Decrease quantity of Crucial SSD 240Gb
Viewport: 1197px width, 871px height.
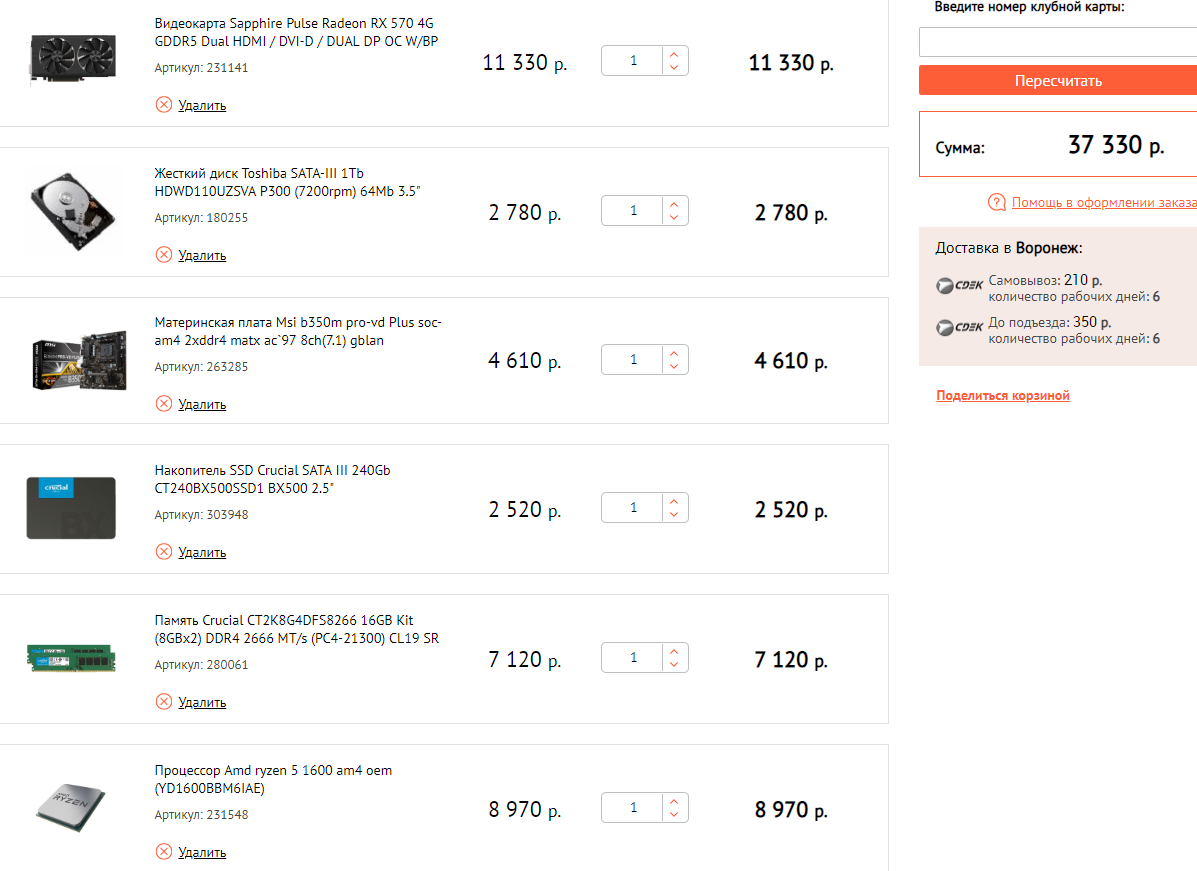(x=674, y=515)
